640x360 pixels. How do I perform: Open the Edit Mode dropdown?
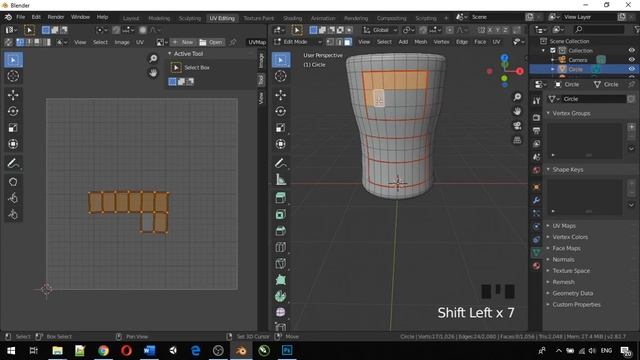[298, 42]
